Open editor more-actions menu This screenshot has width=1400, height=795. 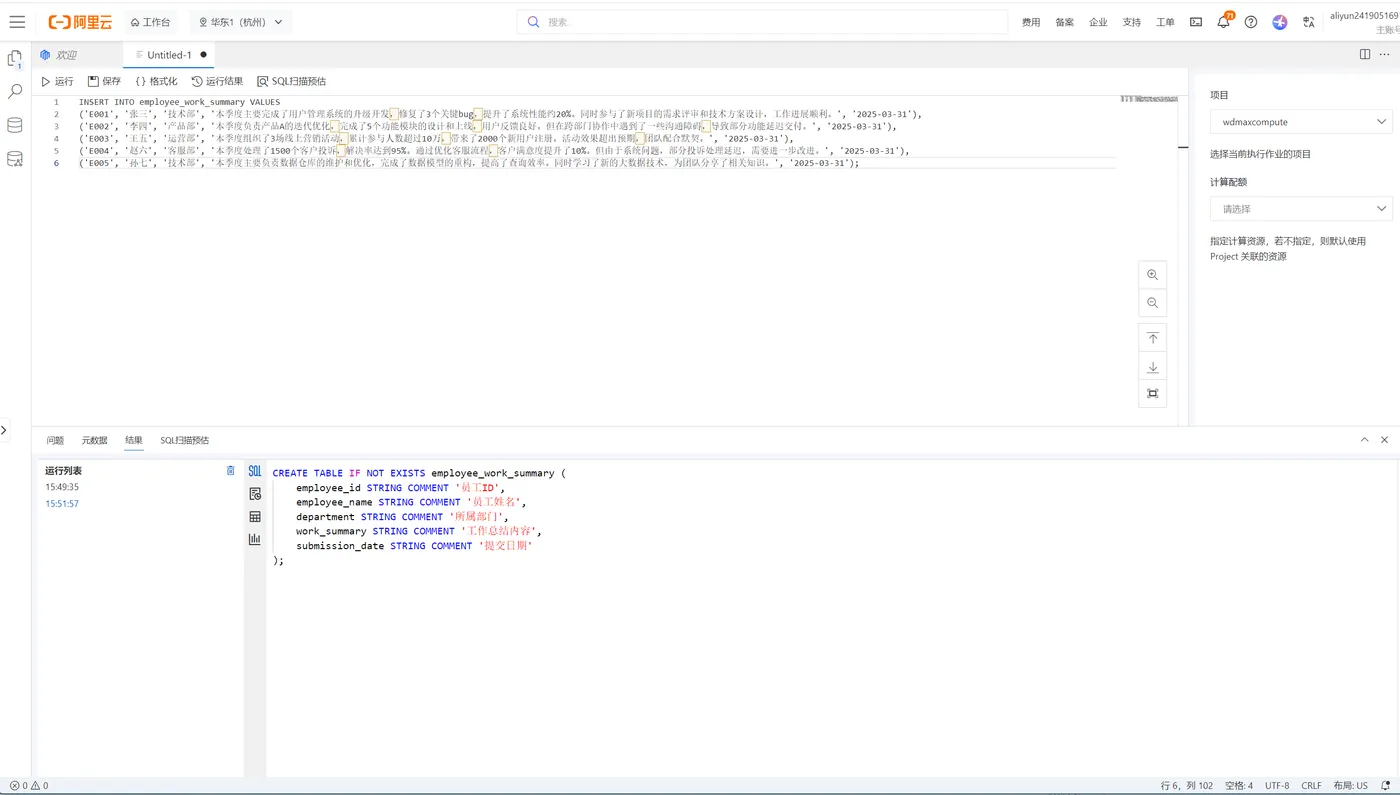[1385, 55]
